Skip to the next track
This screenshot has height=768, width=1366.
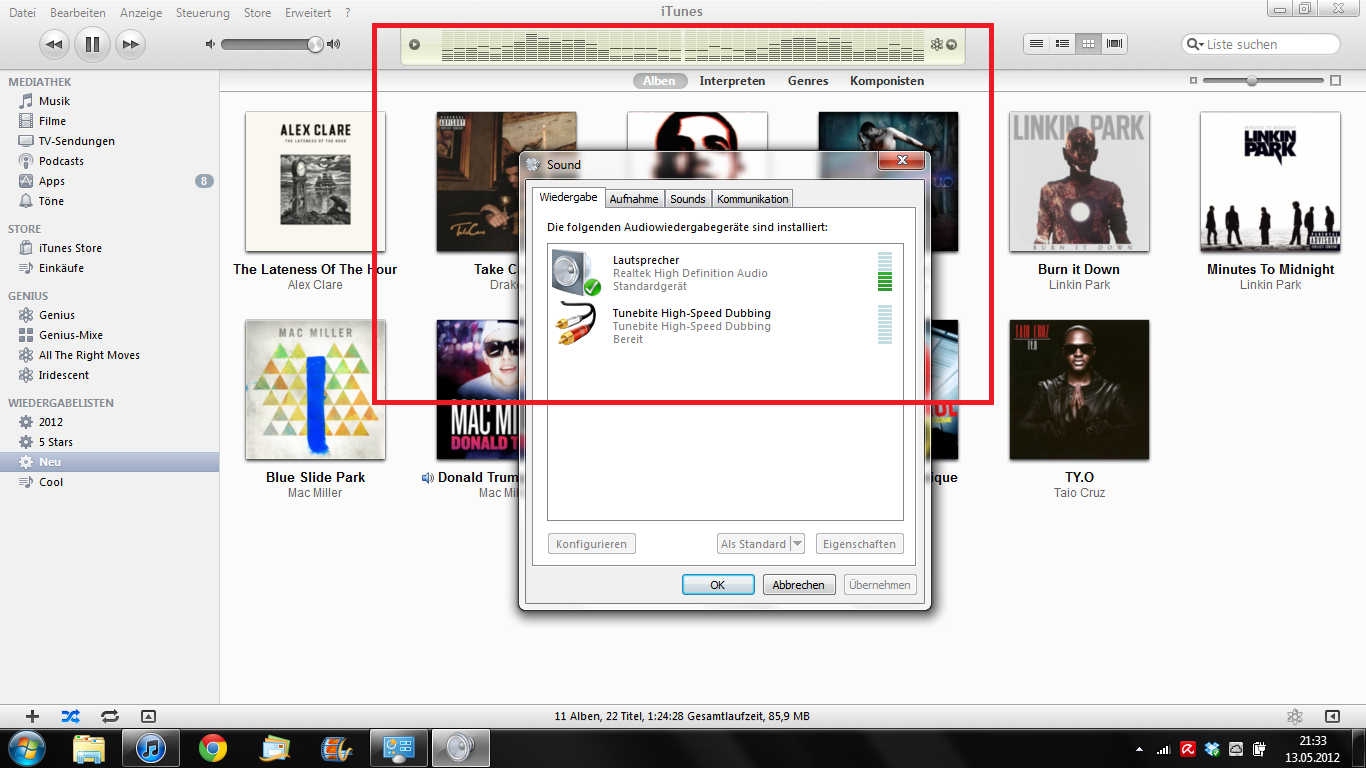(130, 44)
